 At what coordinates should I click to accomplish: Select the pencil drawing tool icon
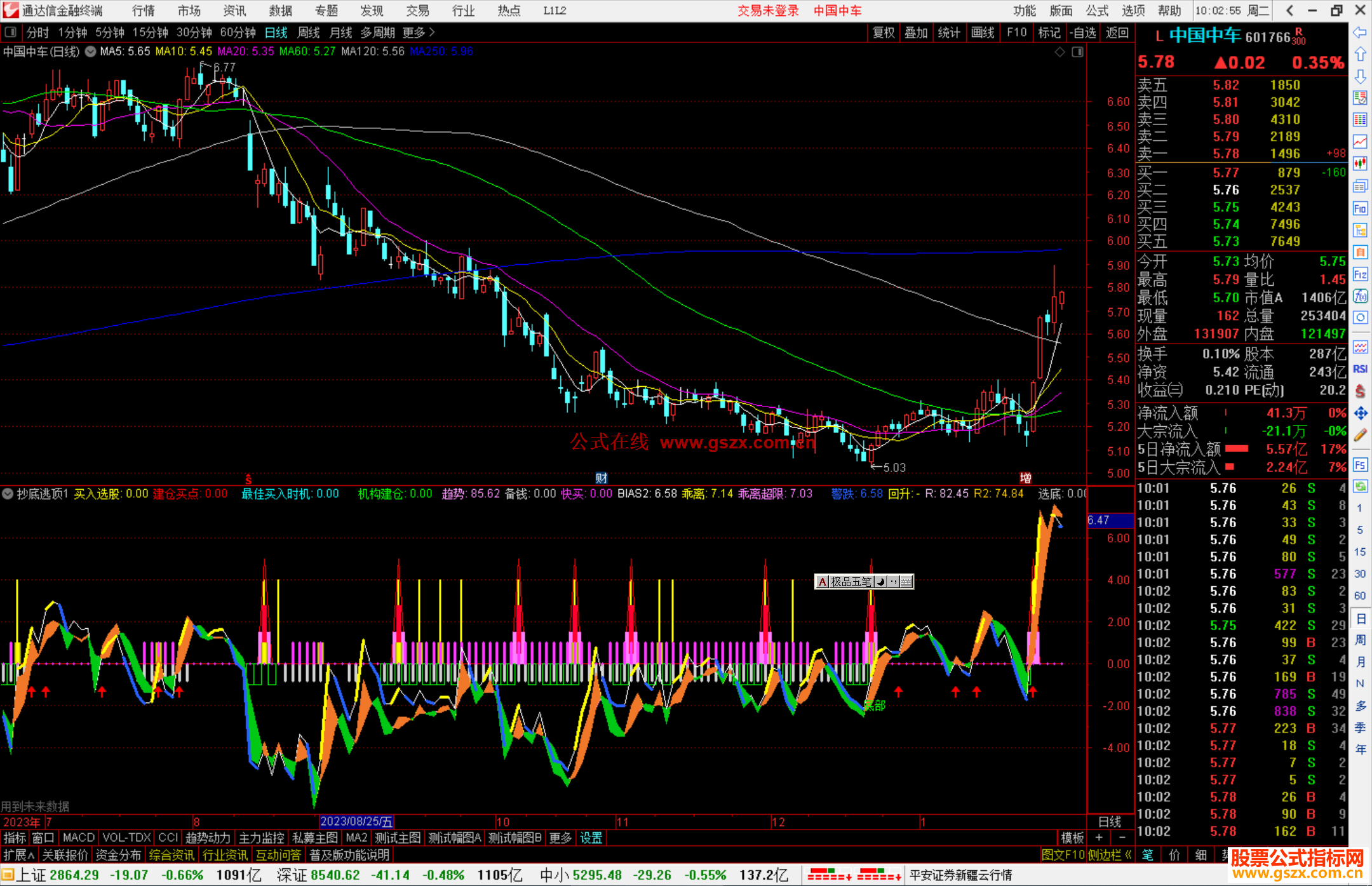1360,436
